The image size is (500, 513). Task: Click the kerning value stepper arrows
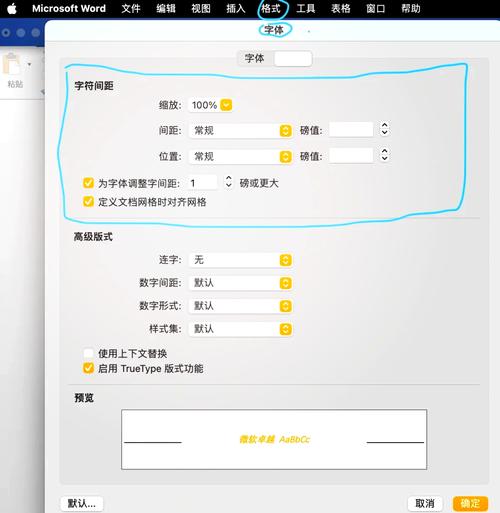click(x=228, y=182)
